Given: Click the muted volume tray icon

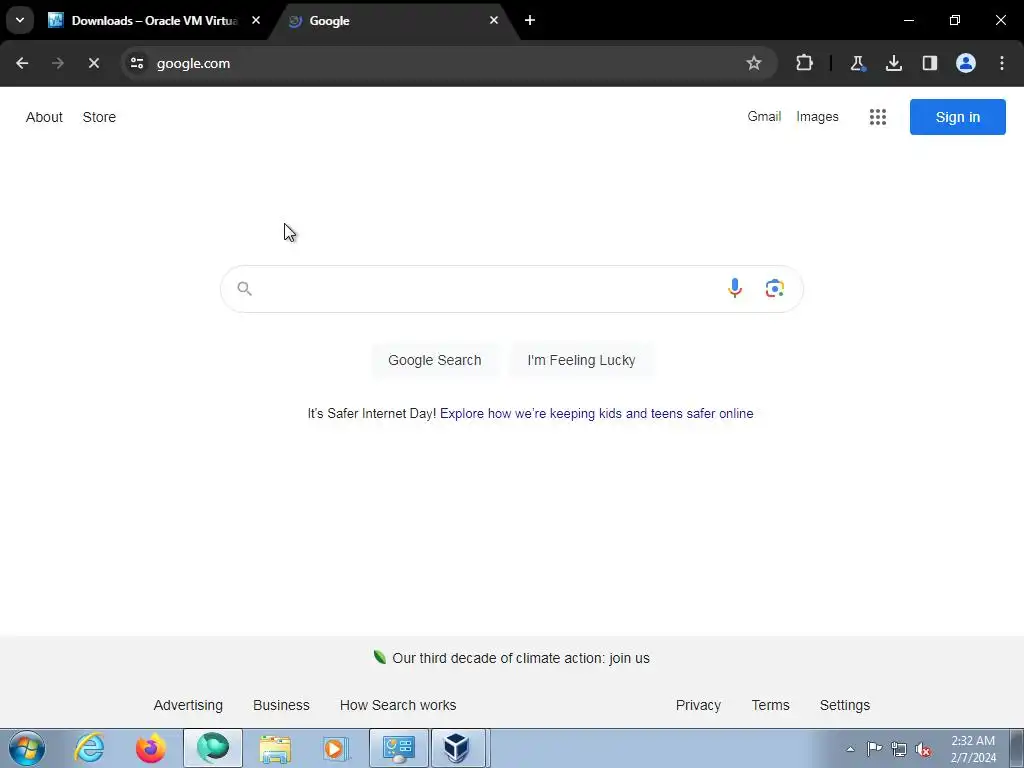Looking at the screenshot, I should tap(923, 749).
